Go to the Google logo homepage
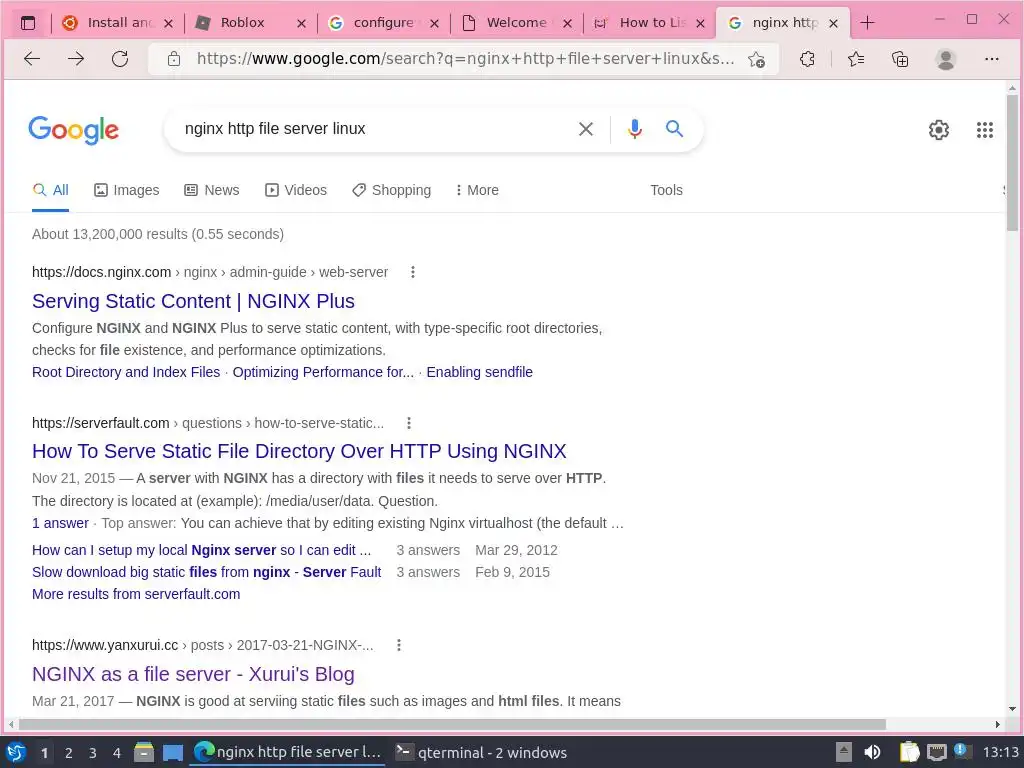 click(x=73, y=129)
